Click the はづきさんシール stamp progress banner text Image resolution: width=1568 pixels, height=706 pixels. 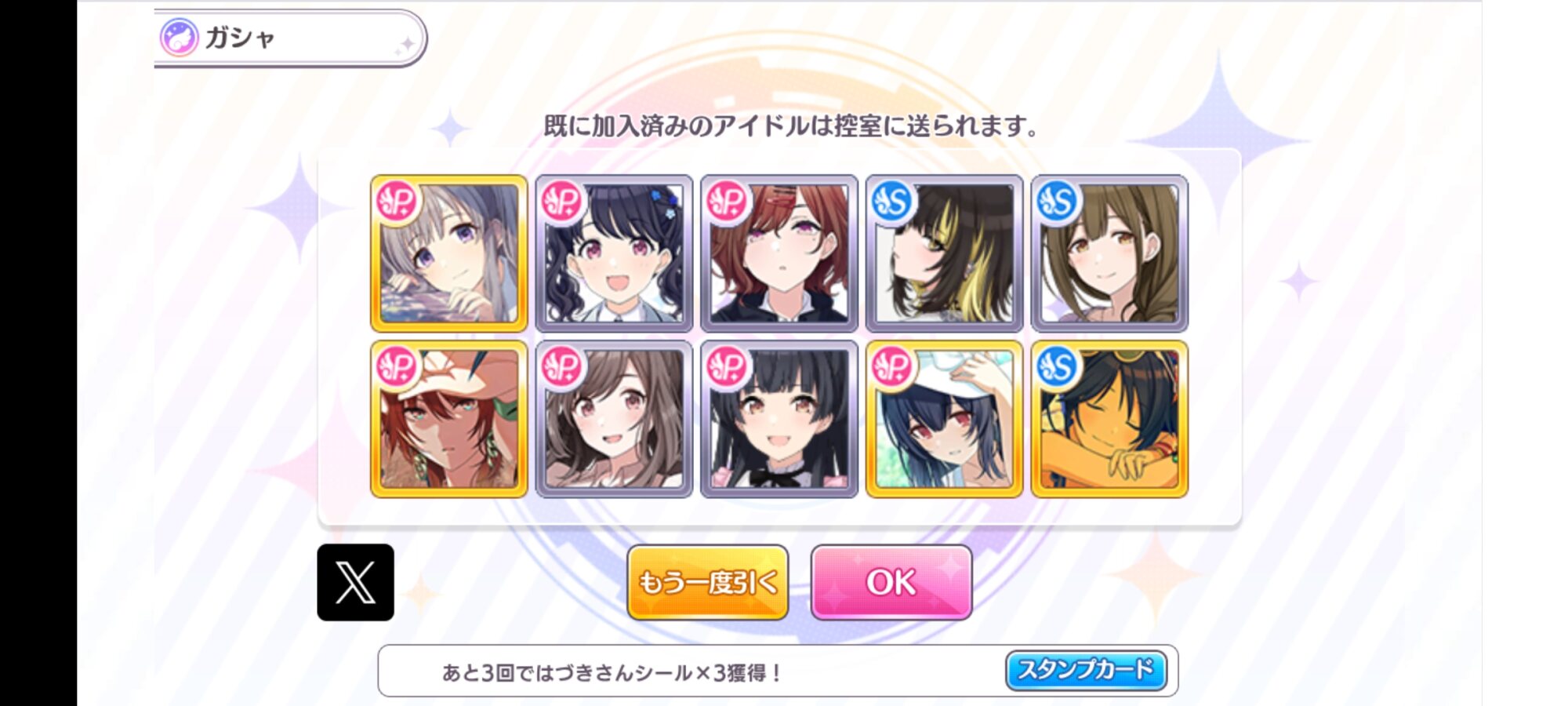[x=612, y=673]
